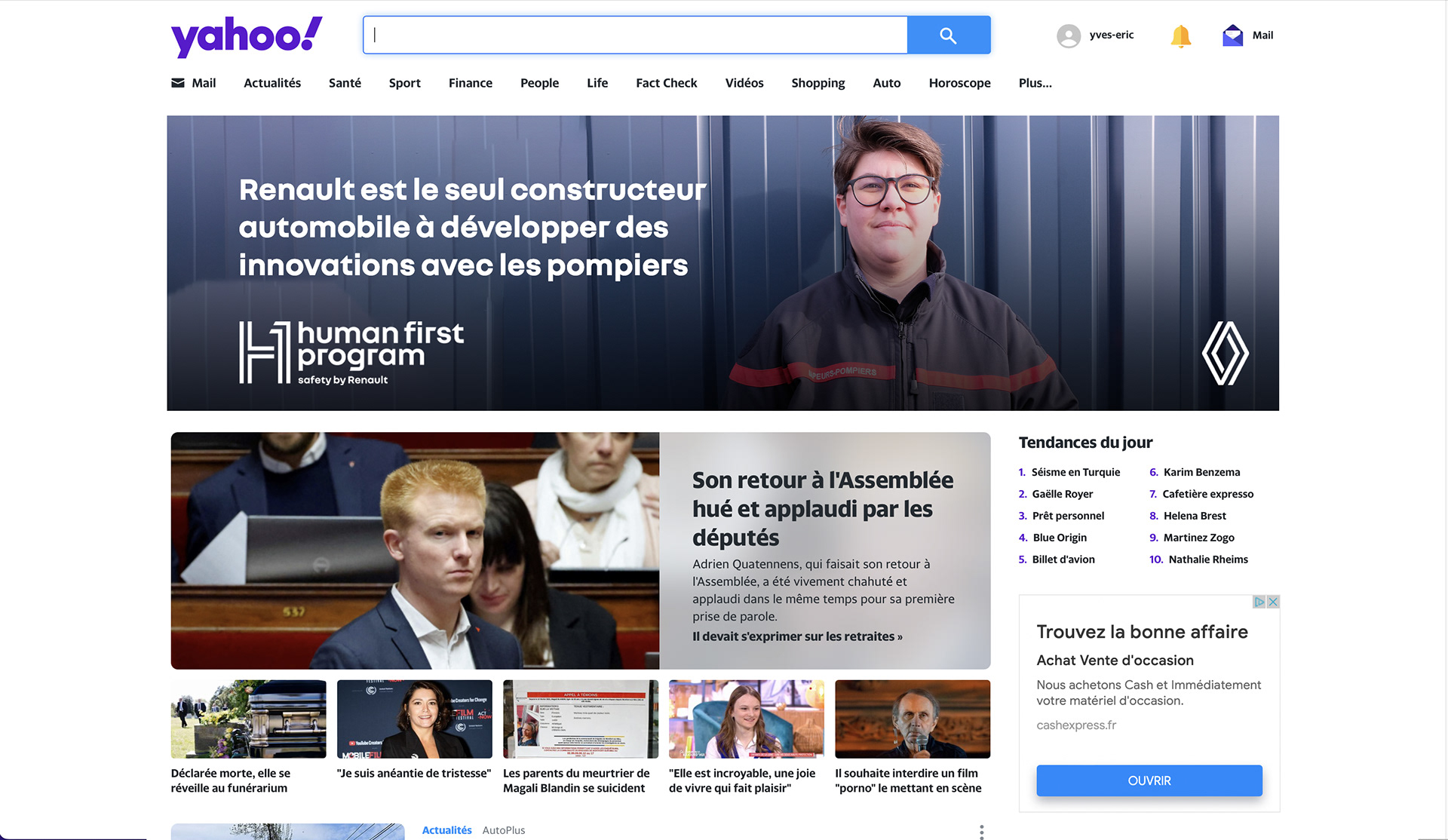
Task: Open the three-dot options menu for the article
Action: pos(981,832)
